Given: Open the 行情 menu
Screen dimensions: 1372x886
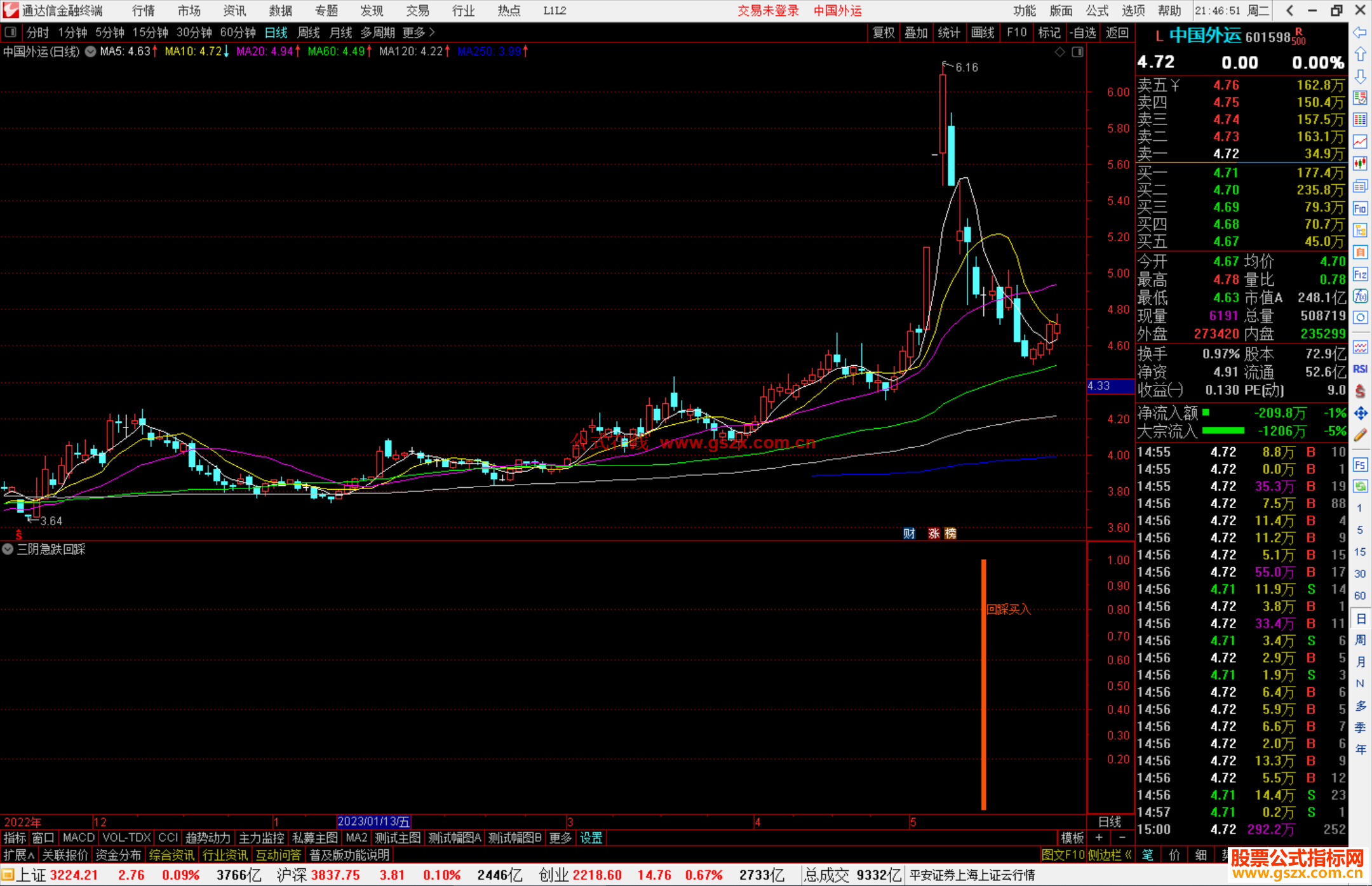Looking at the screenshot, I should (x=144, y=11).
